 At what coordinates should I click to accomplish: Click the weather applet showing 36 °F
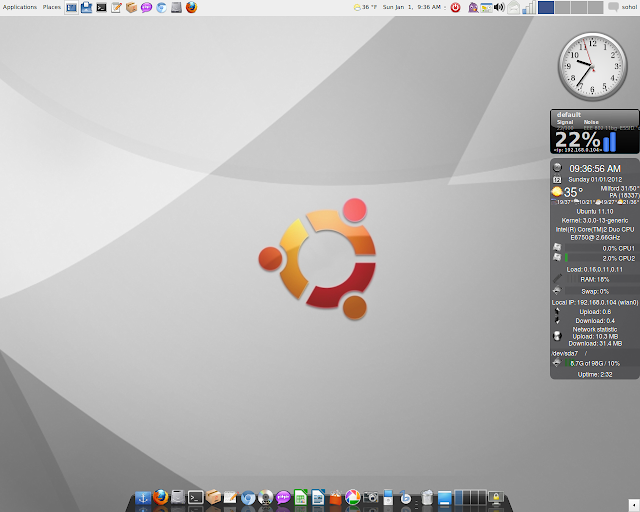(x=365, y=7)
